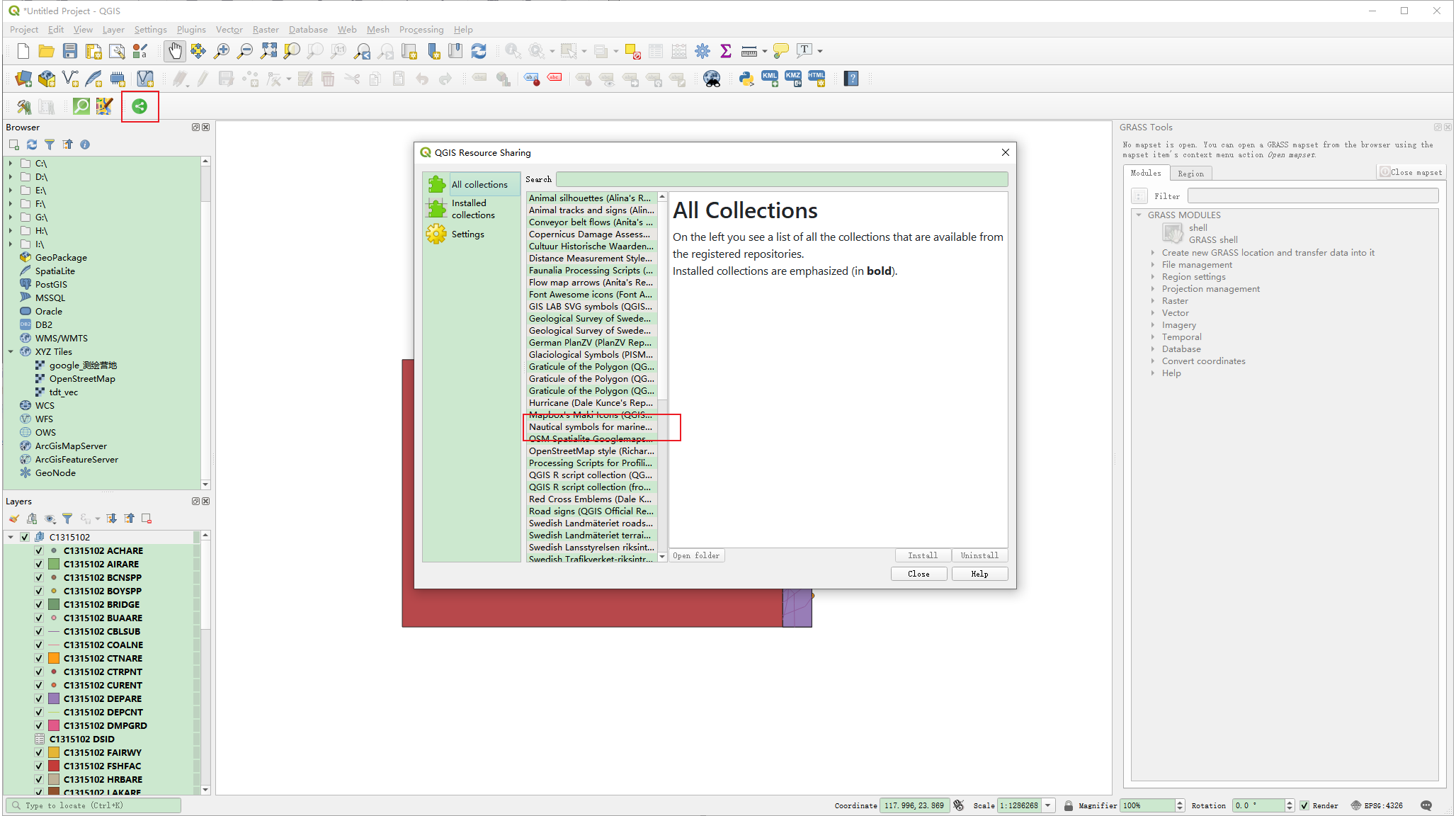Expand the C:\ drive in Browser
Viewport: 1456px width, 816px height.
click(x=11, y=163)
